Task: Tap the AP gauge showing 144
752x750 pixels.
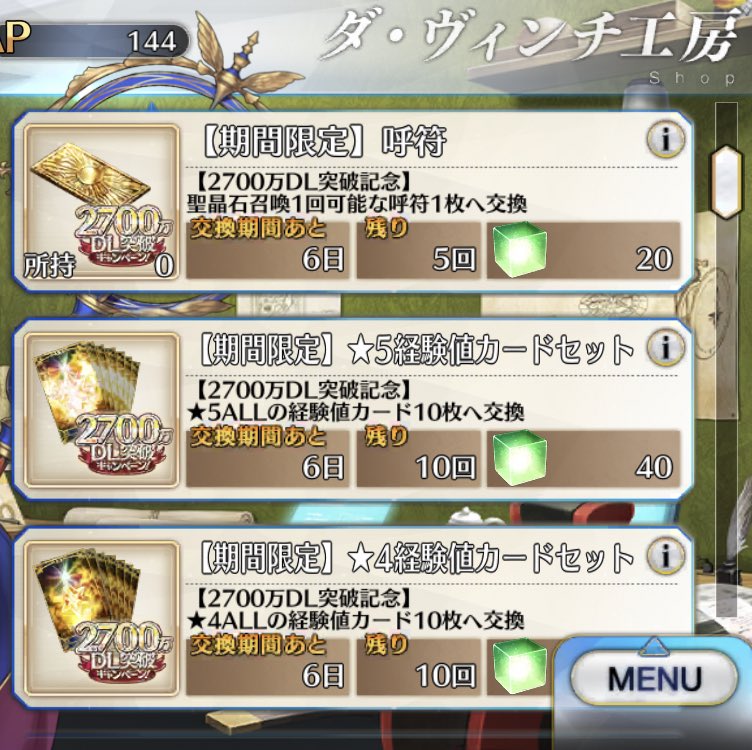Action: tap(94, 41)
